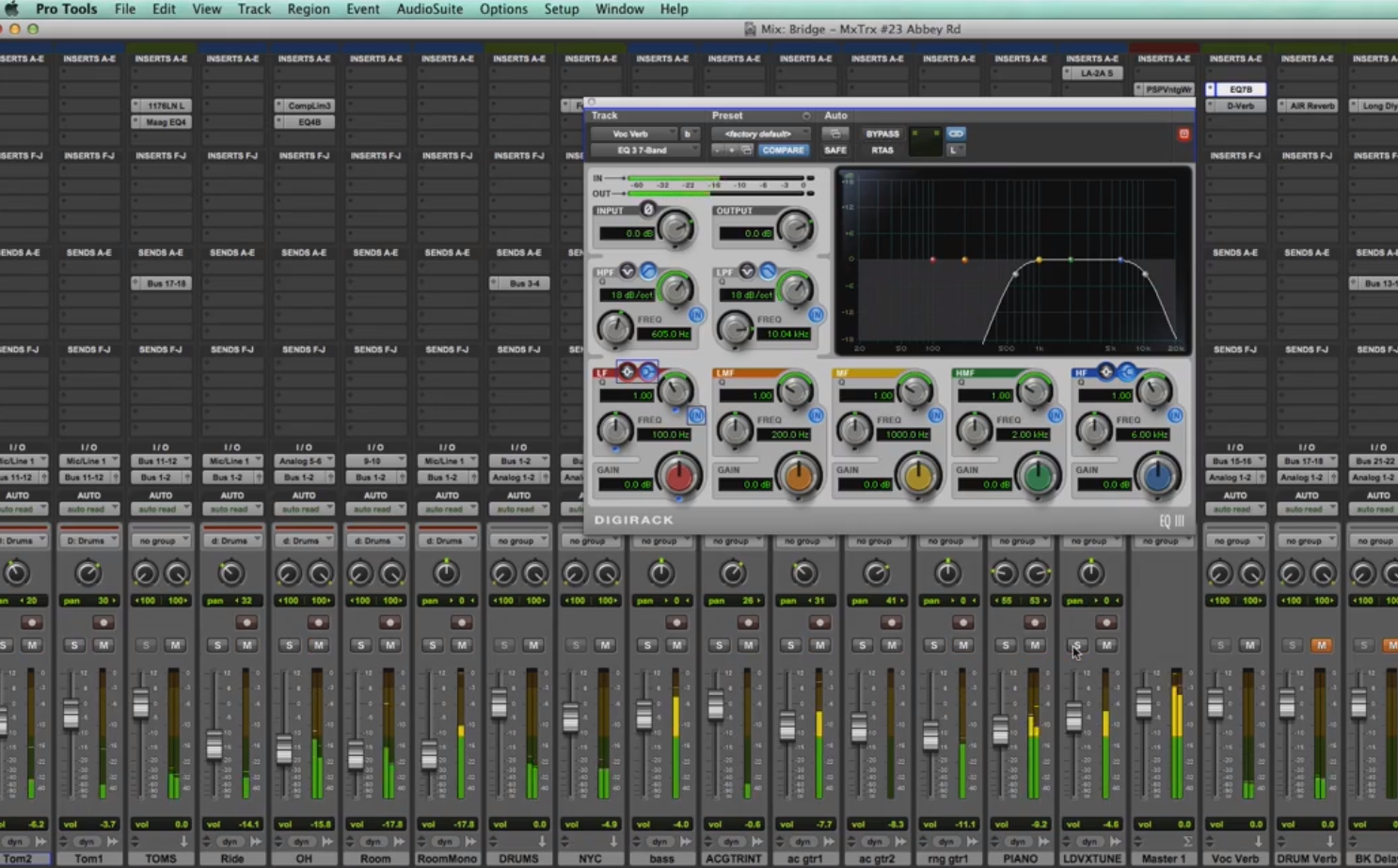Toggle HMF band IN button
The image size is (1398, 868).
[x=1055, y=415]
